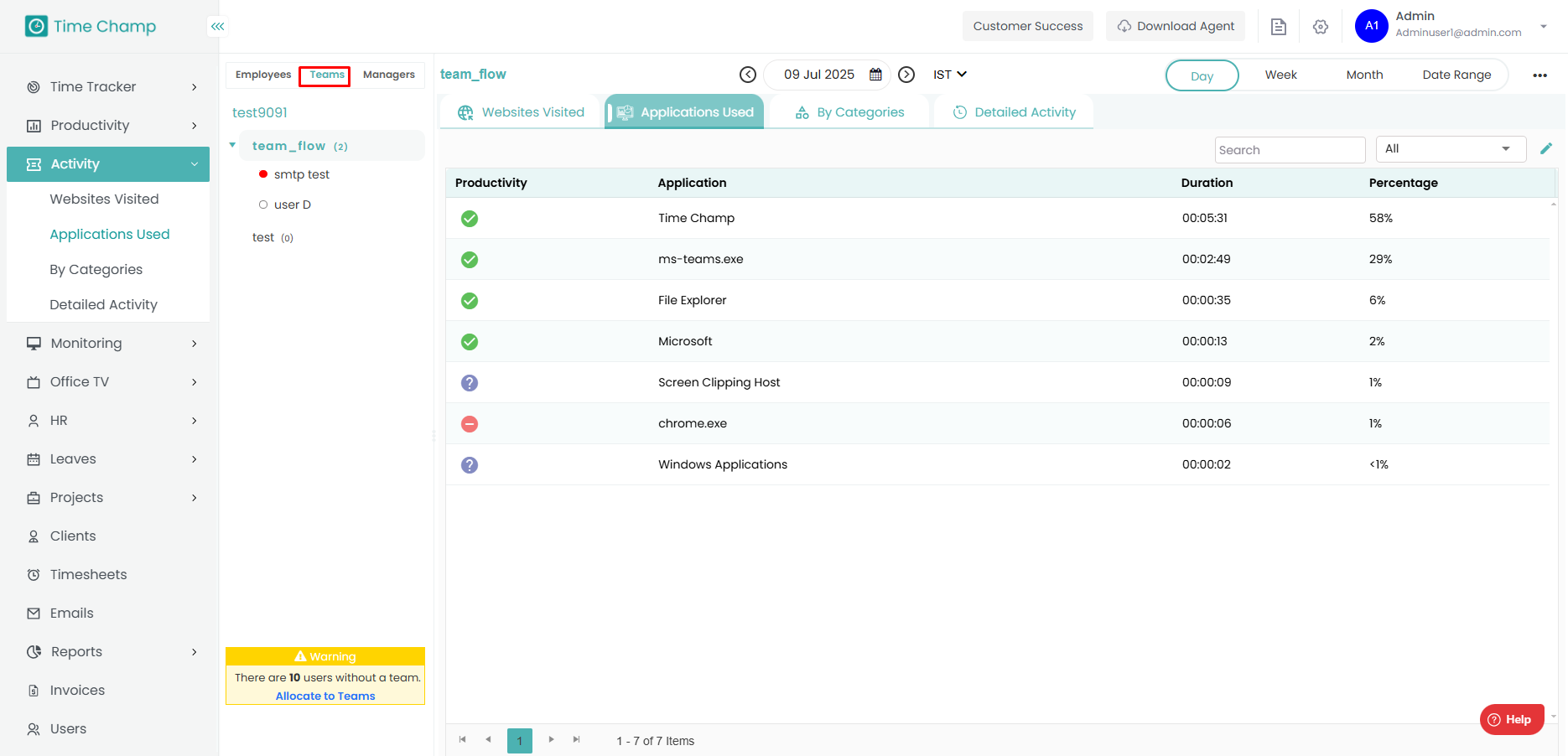
Task: Go to previous day arrow icon
Action: pos(748,75)
